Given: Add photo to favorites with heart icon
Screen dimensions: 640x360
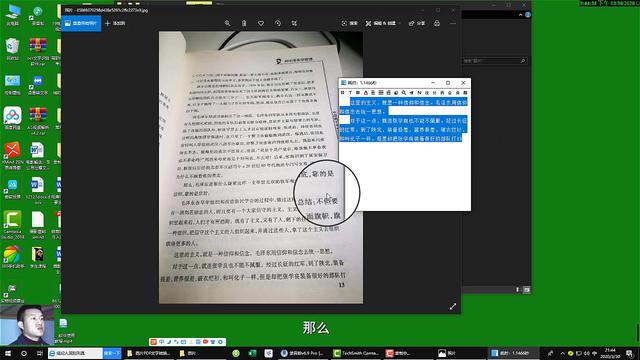Looking at the screenshot, I should pyautogui.click(x=261, y=23).
